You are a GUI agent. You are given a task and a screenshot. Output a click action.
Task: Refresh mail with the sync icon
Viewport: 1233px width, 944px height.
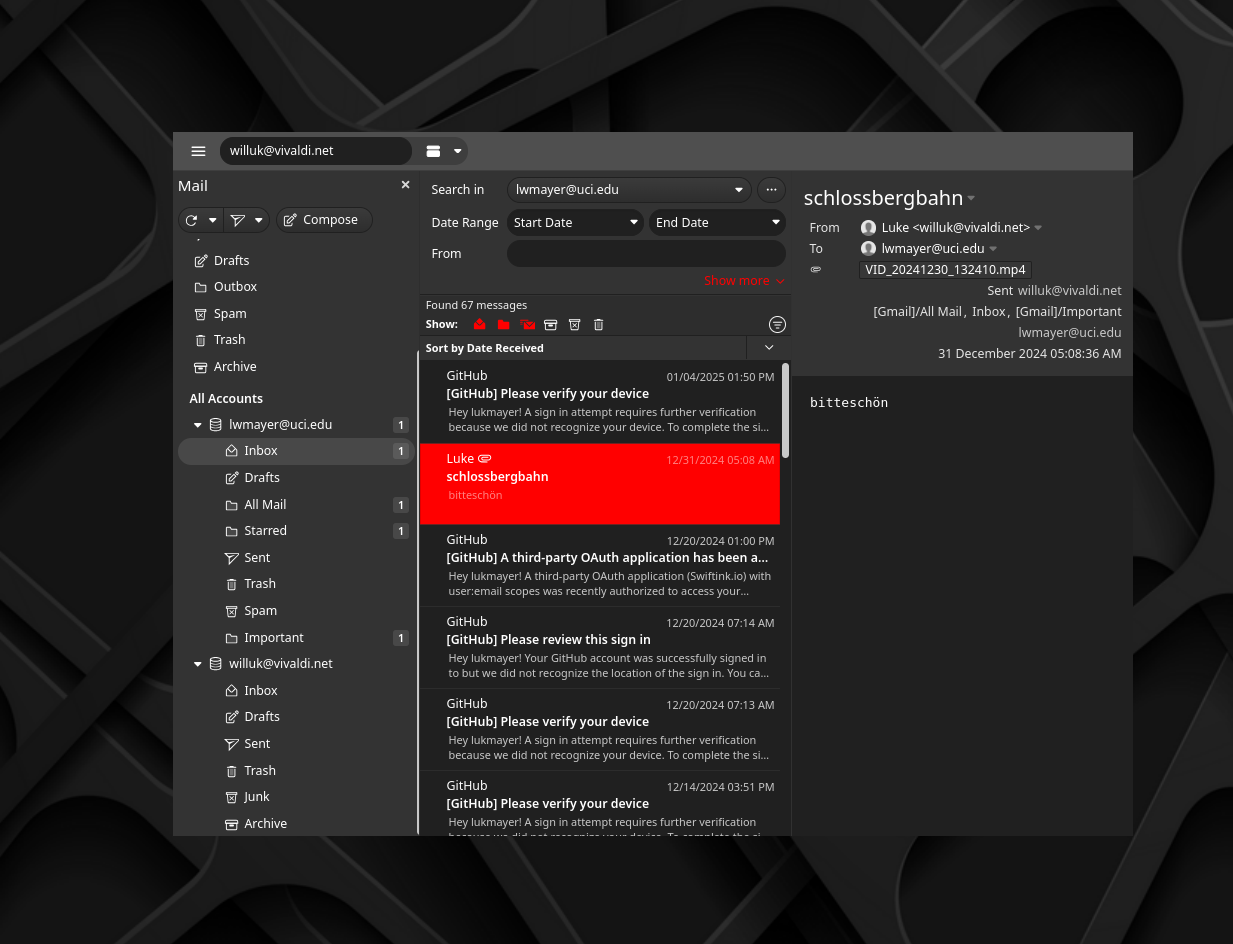tap(191, 220)
